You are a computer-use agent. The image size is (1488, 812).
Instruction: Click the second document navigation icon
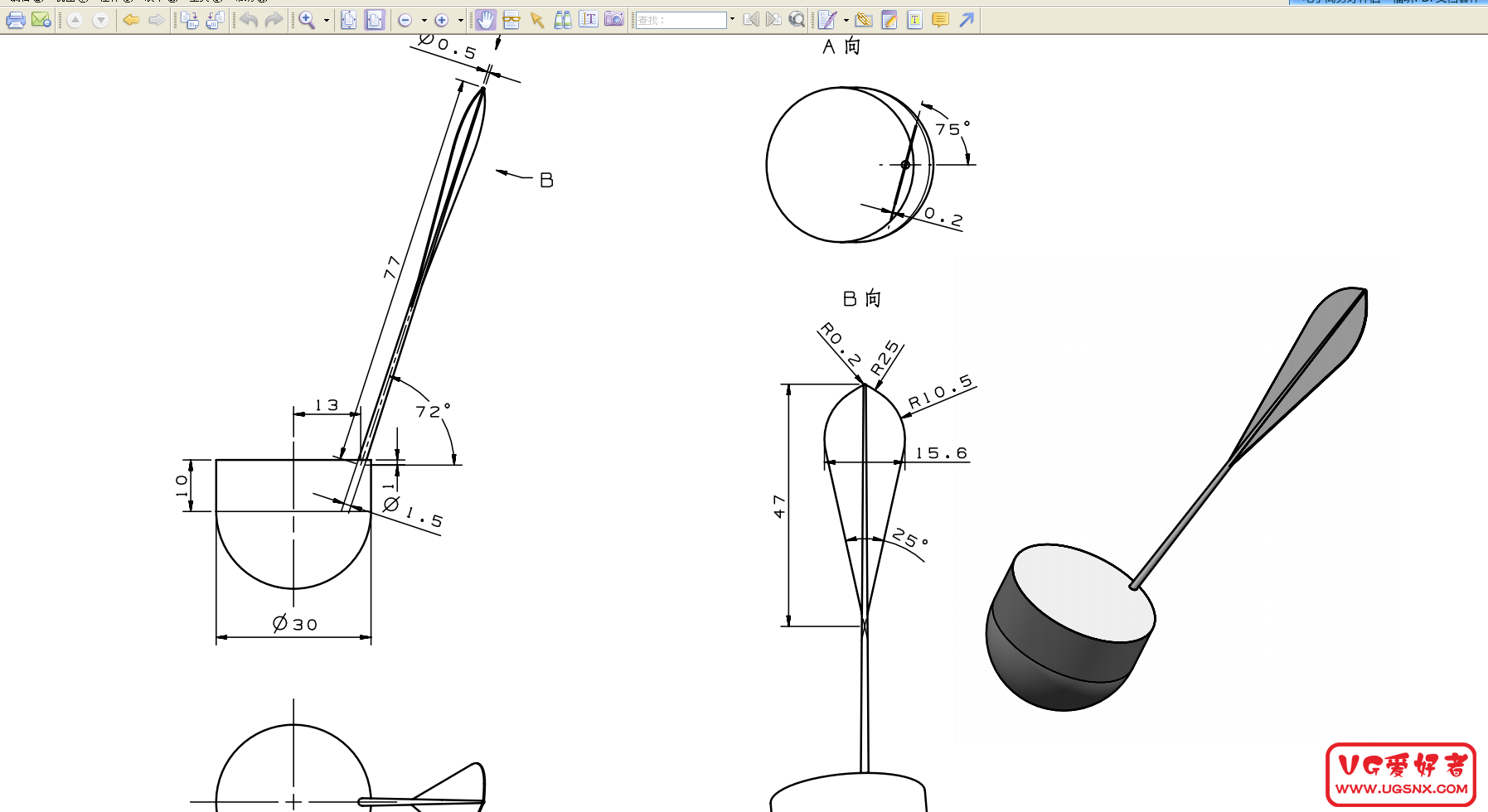pos(216,20)
